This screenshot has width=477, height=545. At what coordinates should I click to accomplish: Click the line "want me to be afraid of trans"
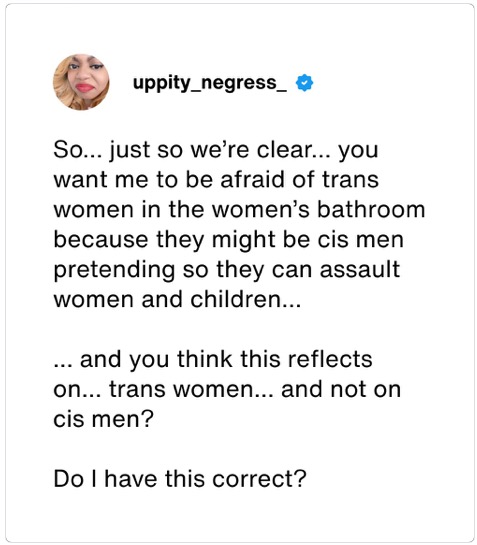[216, 180]
